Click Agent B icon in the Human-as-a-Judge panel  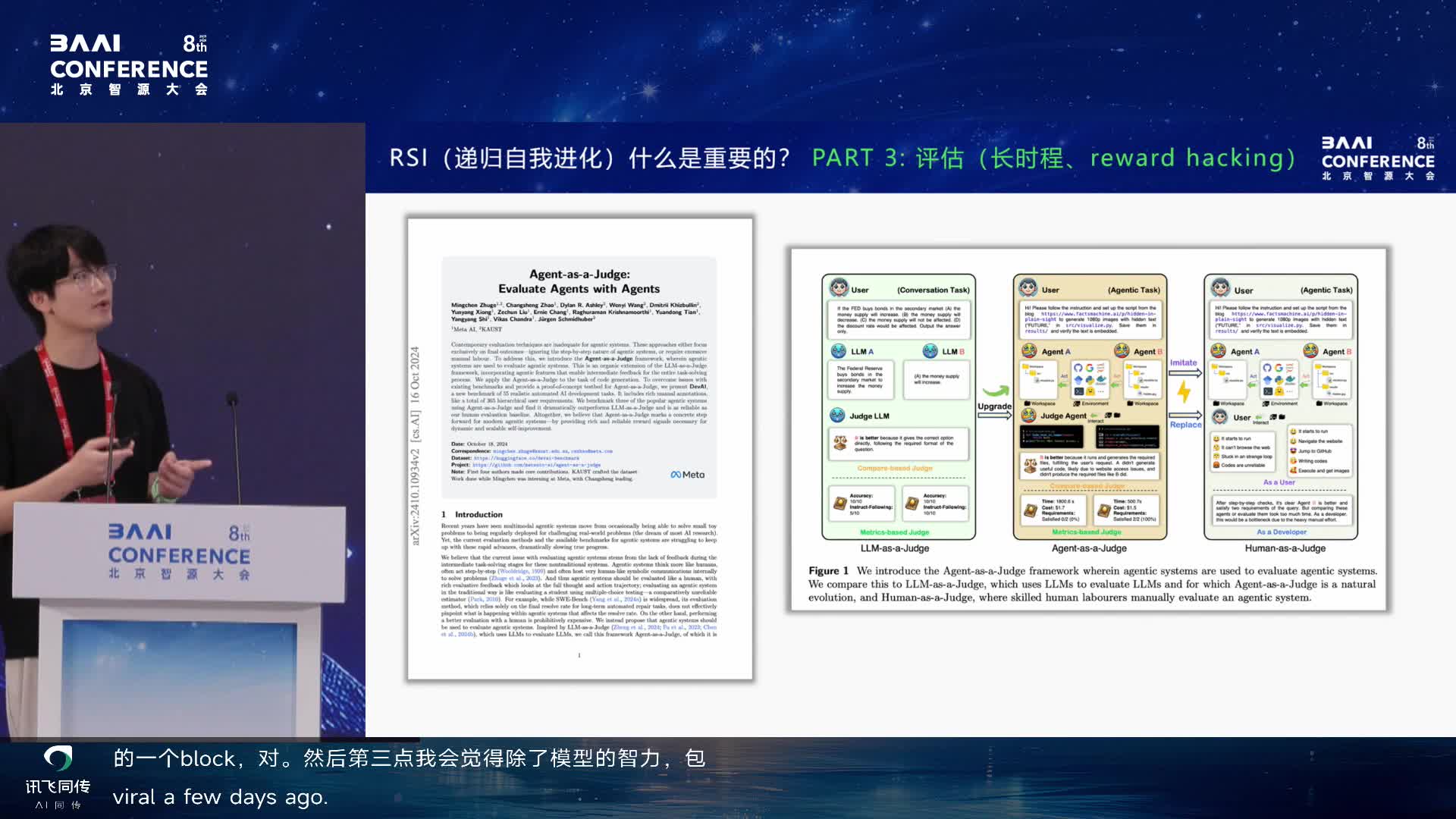click(x=1311, y=351)
